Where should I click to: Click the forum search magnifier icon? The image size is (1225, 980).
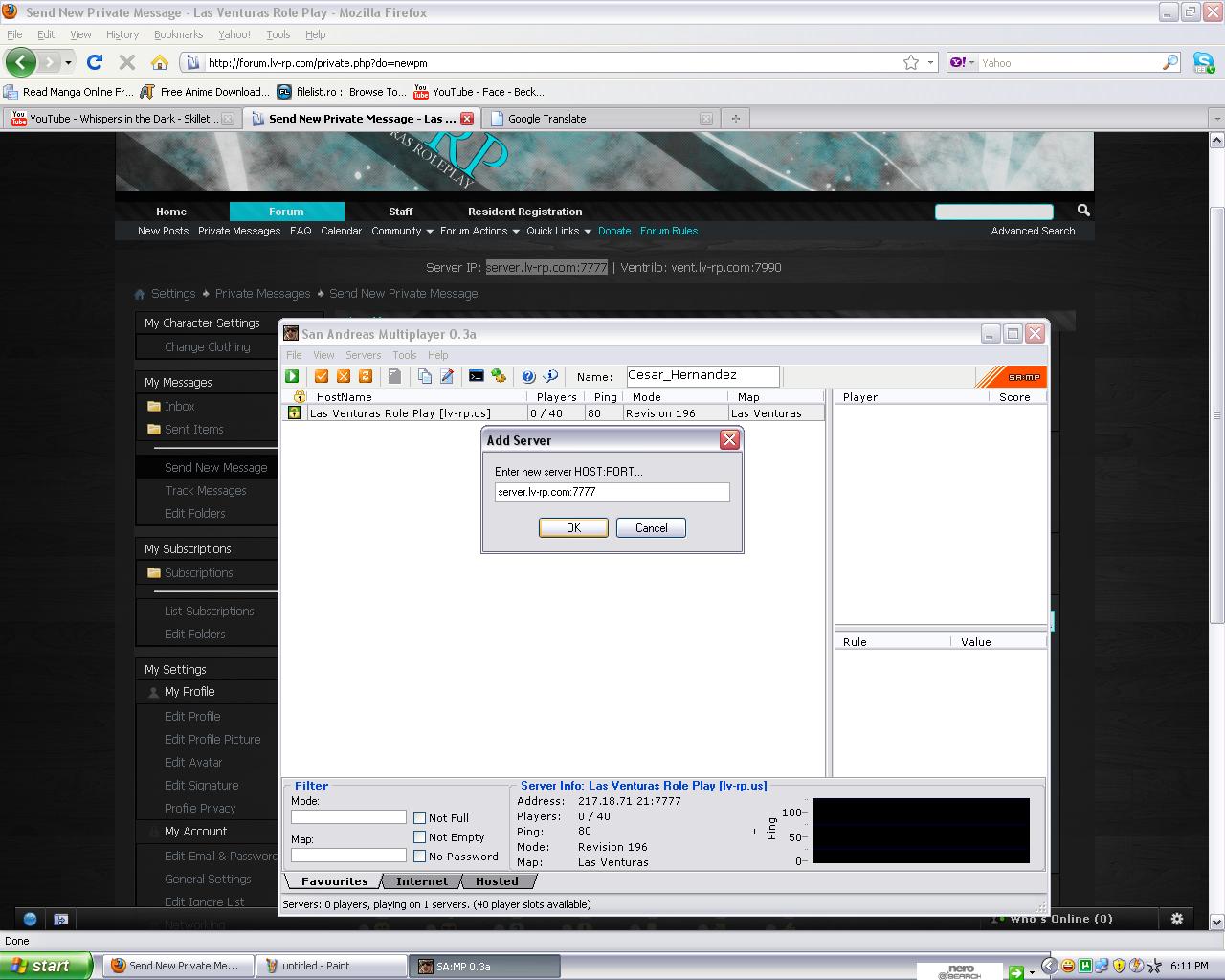tap(1083, 211)
